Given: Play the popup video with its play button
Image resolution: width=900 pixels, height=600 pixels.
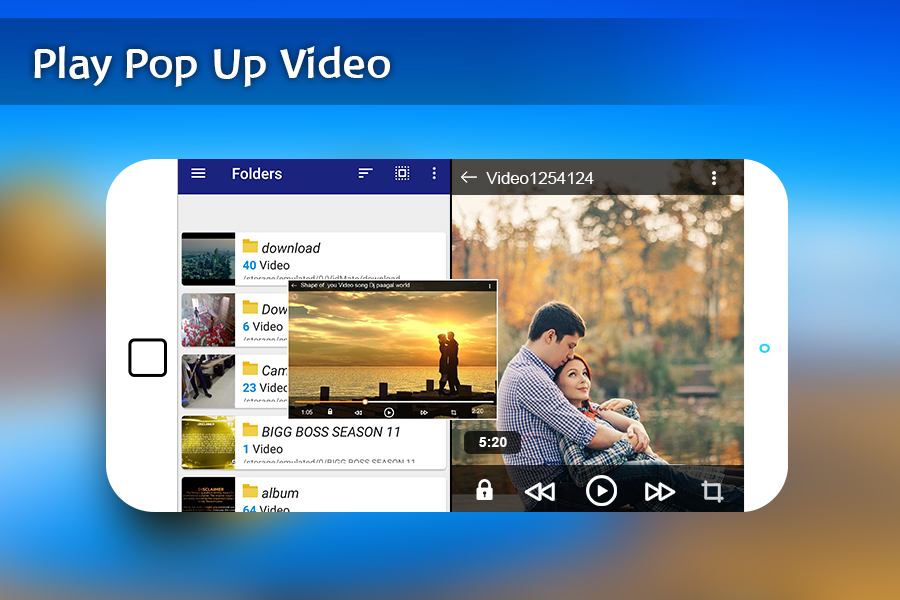Looking at the screenshot, I should tap(389, 412).
